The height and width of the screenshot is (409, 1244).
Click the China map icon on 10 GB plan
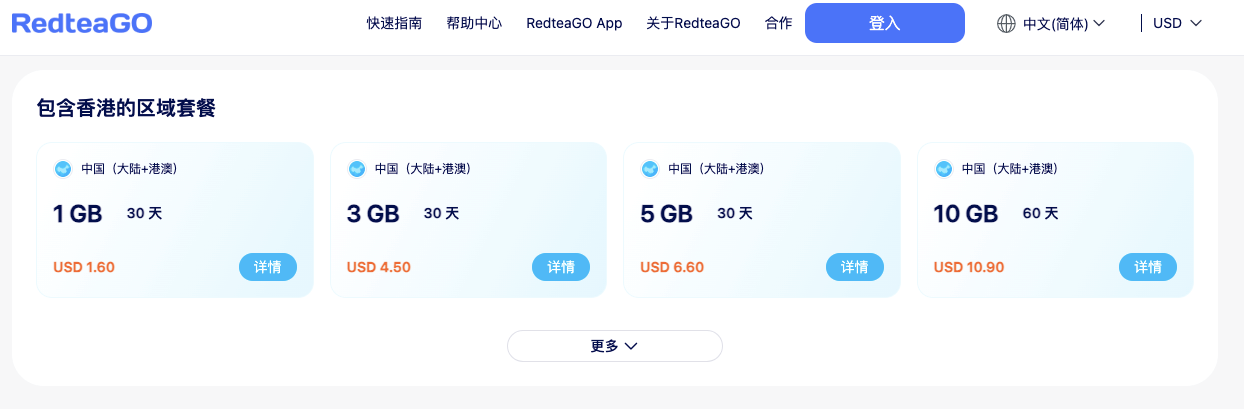pos(943,169)
